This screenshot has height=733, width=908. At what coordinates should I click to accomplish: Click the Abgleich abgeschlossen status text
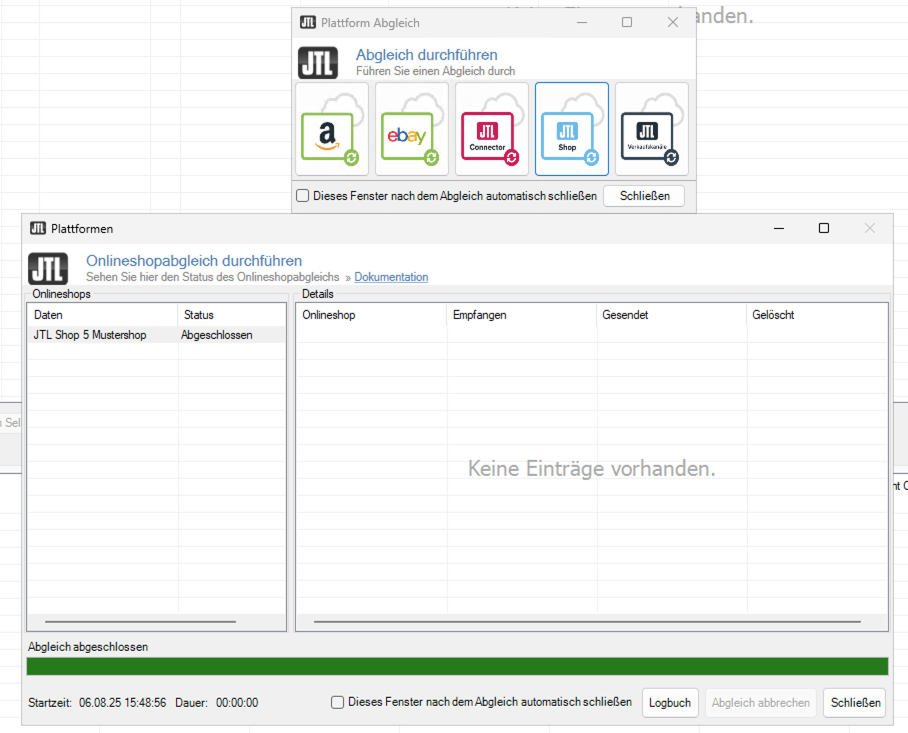88,647
